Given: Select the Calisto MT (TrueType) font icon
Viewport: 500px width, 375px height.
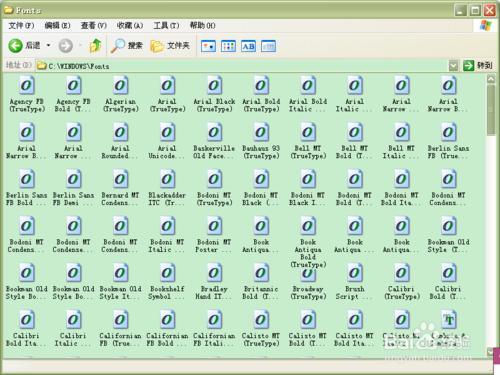Looking at the screenshot, I should [261, 328].
